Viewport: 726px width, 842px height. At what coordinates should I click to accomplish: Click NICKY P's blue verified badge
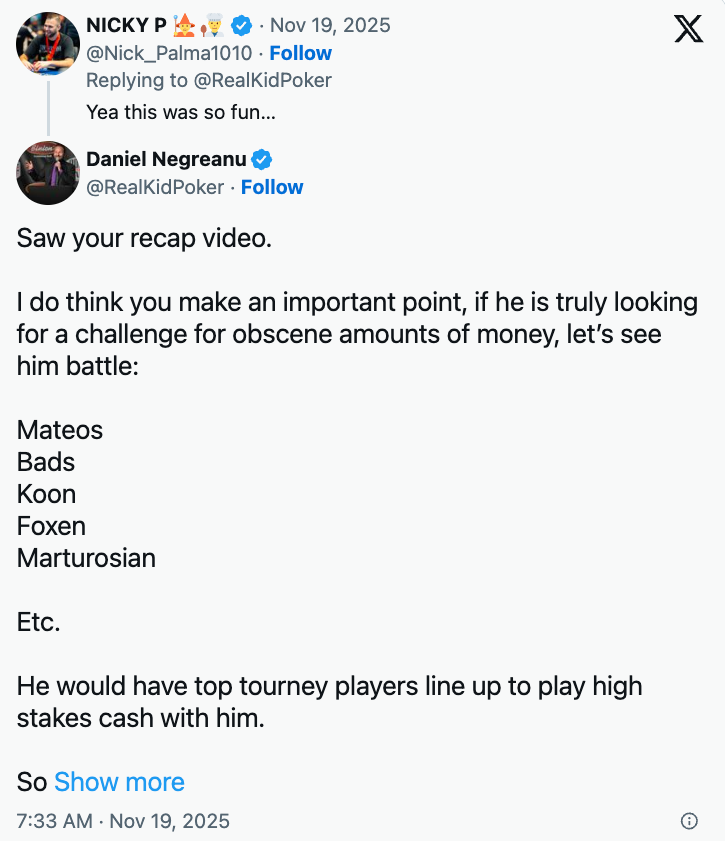click(242, 25)
